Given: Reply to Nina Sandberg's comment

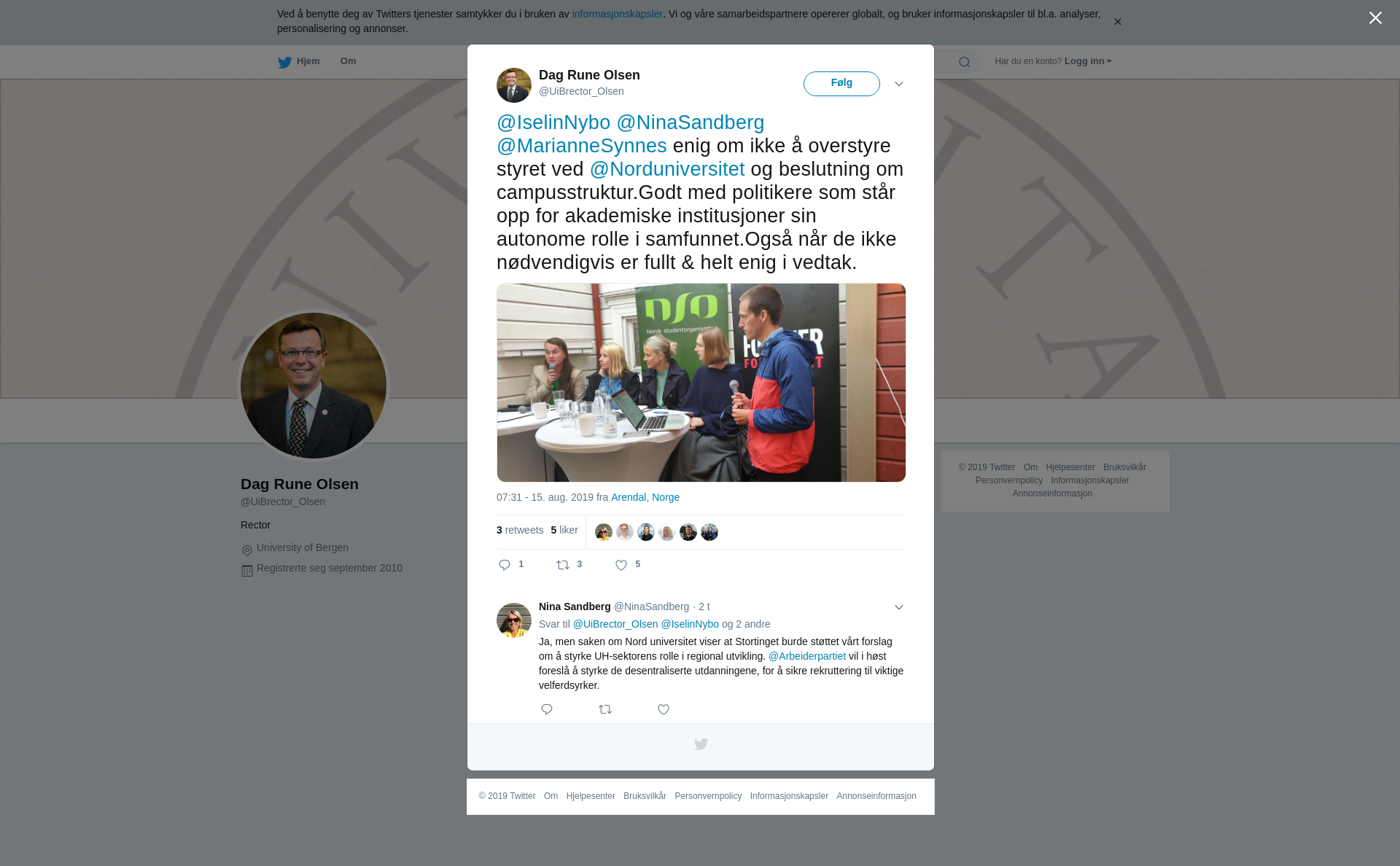Looking at the screenshot, I should pyautogui.click(x=547, y=709).
